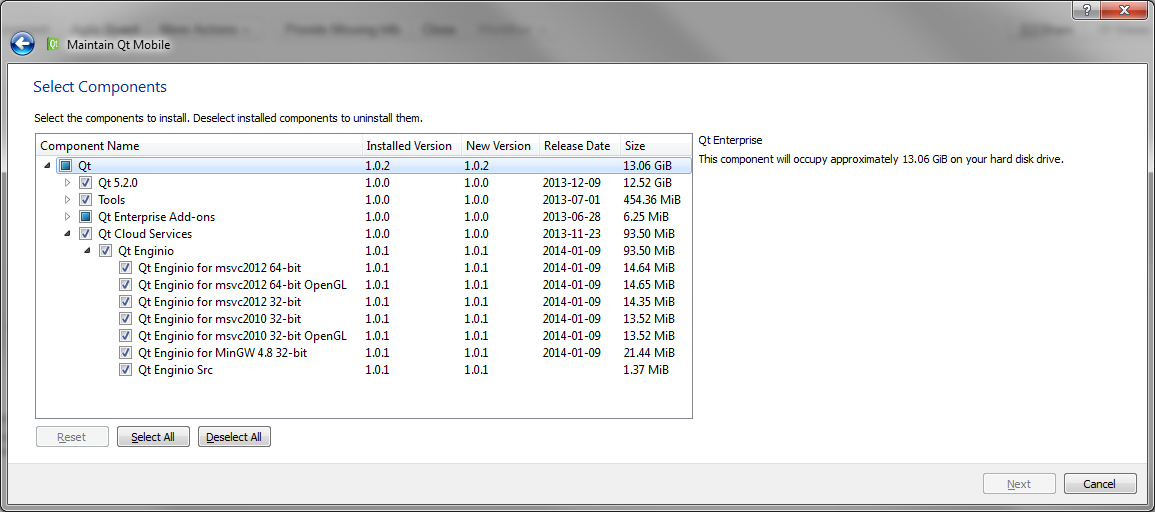This screenshot has width=1155, height=512.
Task: Uncheck the Tools component checkbox
Action: [85, 200]
